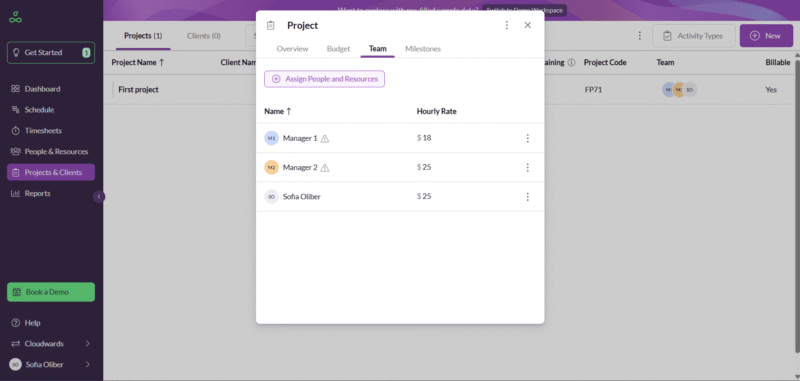Screen dimensions: 800x381
Task: Go to Projects & Clients in sidebar
Action: (51, 172)
